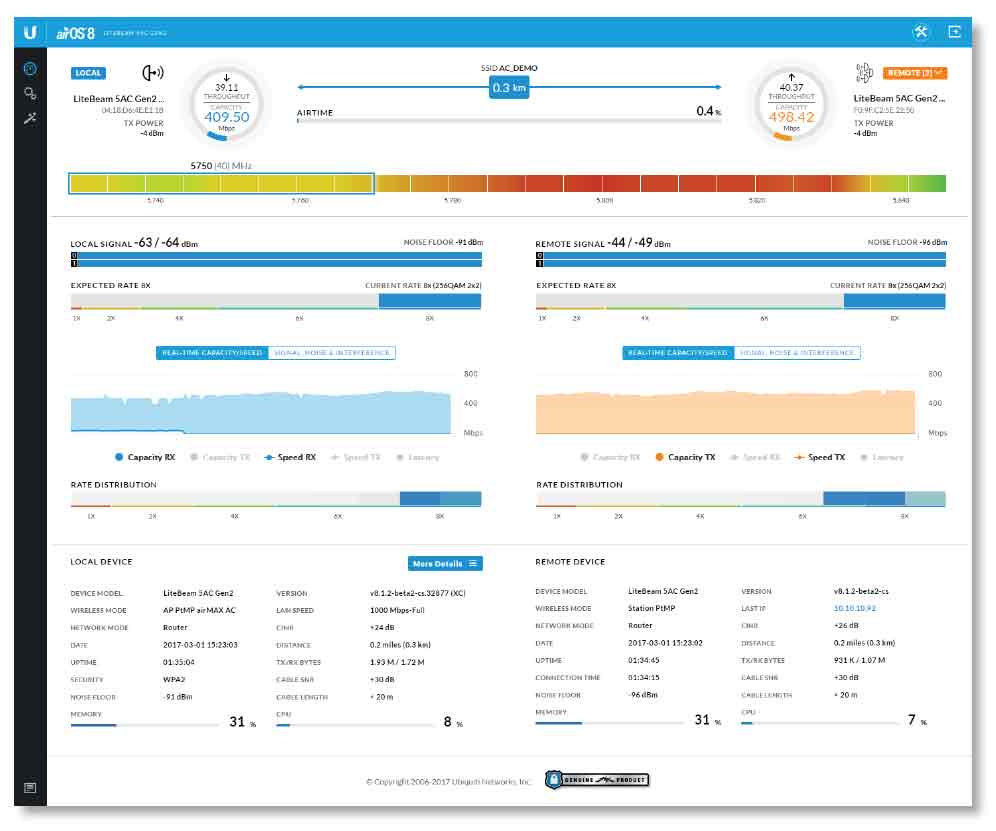The width and height of the screenshot is (996, 831).
Task: Switch local chart to Signal, Noise & Interference
Action: click(x=332, y=353)
